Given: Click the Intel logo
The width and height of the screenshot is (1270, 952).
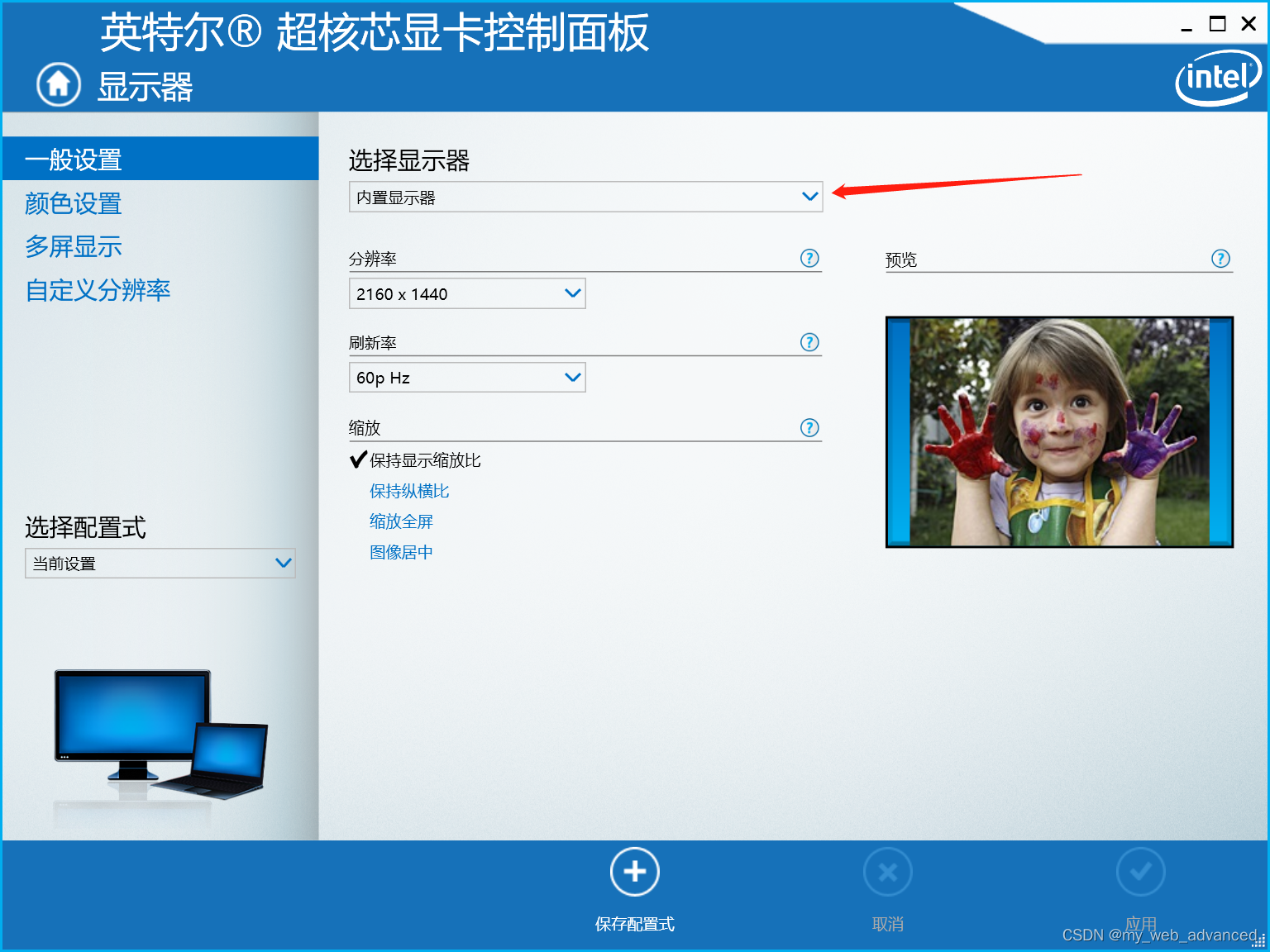Looking at the screenshot, I should [x=1218, y=79].
